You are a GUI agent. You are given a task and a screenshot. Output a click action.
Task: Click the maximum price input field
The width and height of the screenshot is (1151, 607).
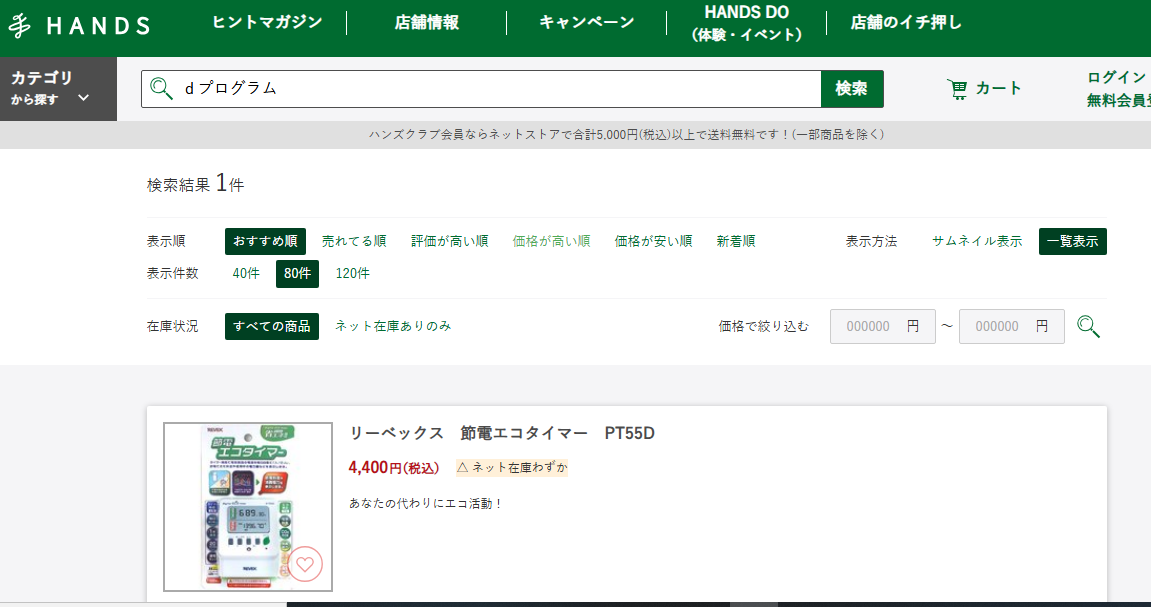click(1012, 327)
